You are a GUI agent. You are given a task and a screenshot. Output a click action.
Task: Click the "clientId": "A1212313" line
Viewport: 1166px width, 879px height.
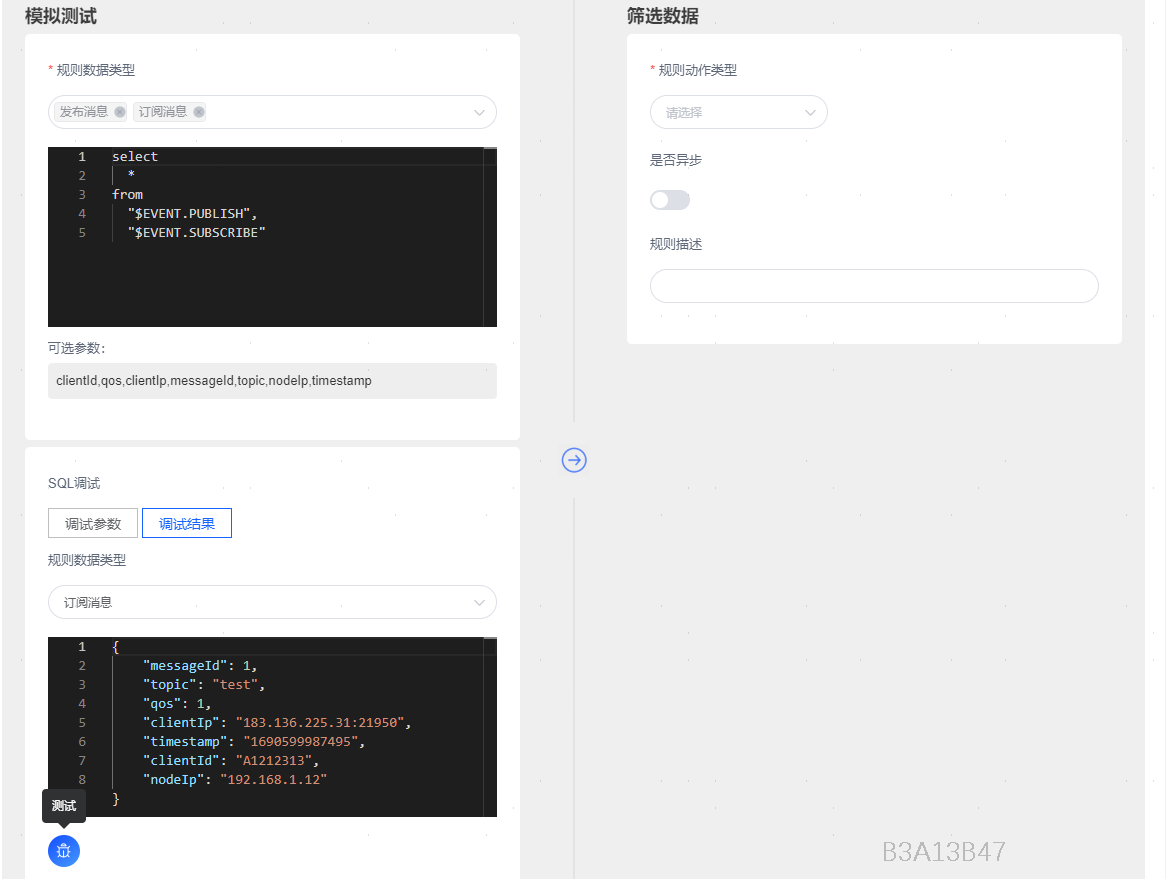[x=231, y=761]
